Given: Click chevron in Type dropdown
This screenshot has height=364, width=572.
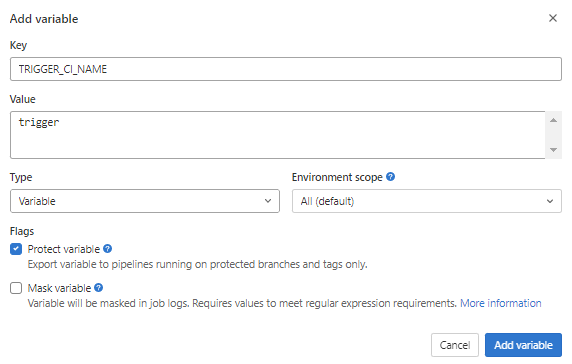Looking at the screenshot, I should click(268, 201).
